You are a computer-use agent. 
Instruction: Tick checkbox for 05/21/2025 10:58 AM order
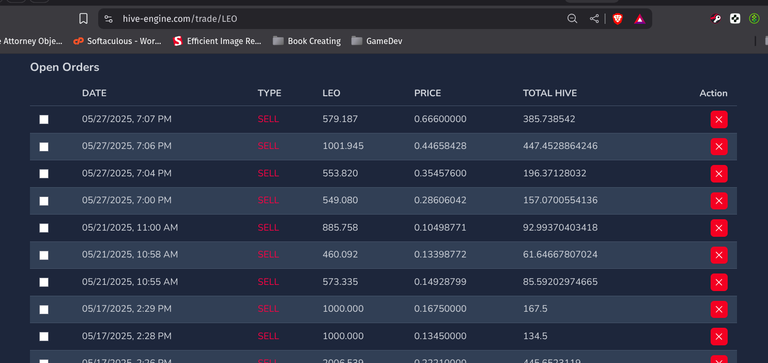click(x=44, y=255)
